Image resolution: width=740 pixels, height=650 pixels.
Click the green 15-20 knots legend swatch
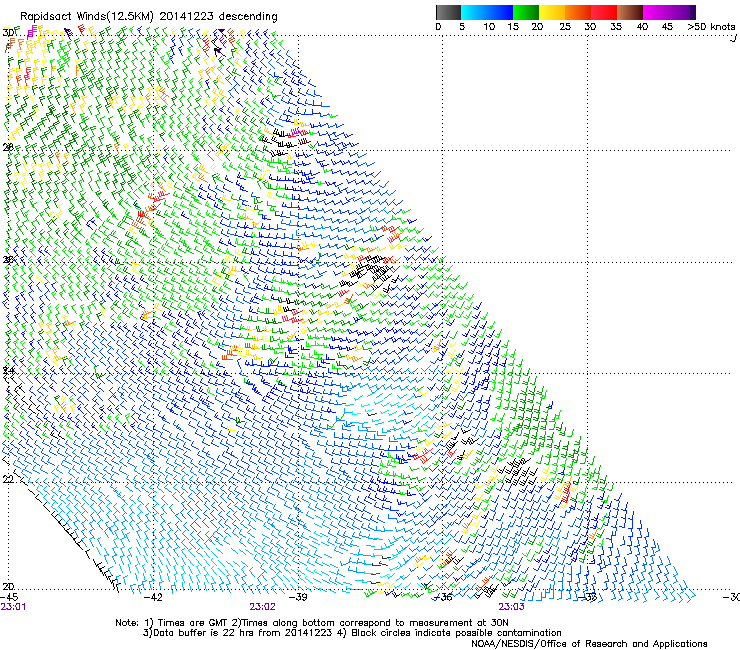526,12
